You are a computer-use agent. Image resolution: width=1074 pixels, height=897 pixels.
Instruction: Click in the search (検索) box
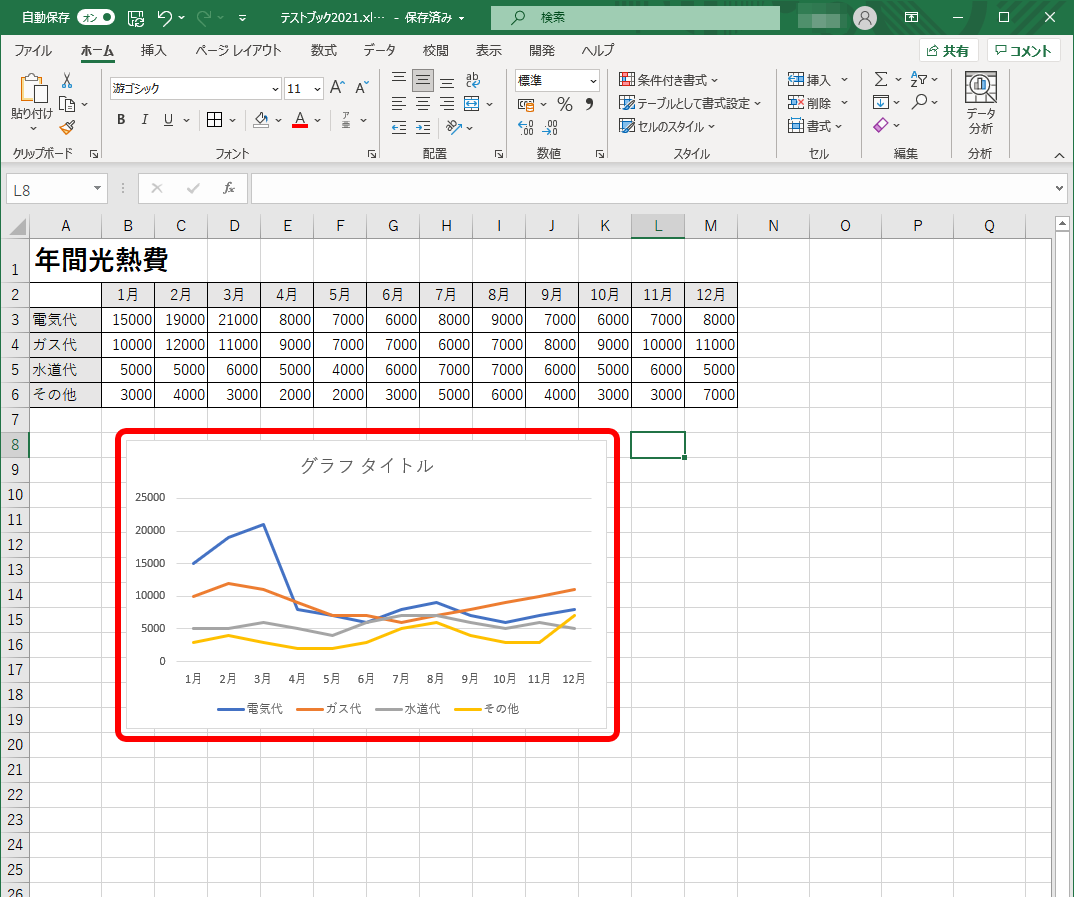coord(636,18)
